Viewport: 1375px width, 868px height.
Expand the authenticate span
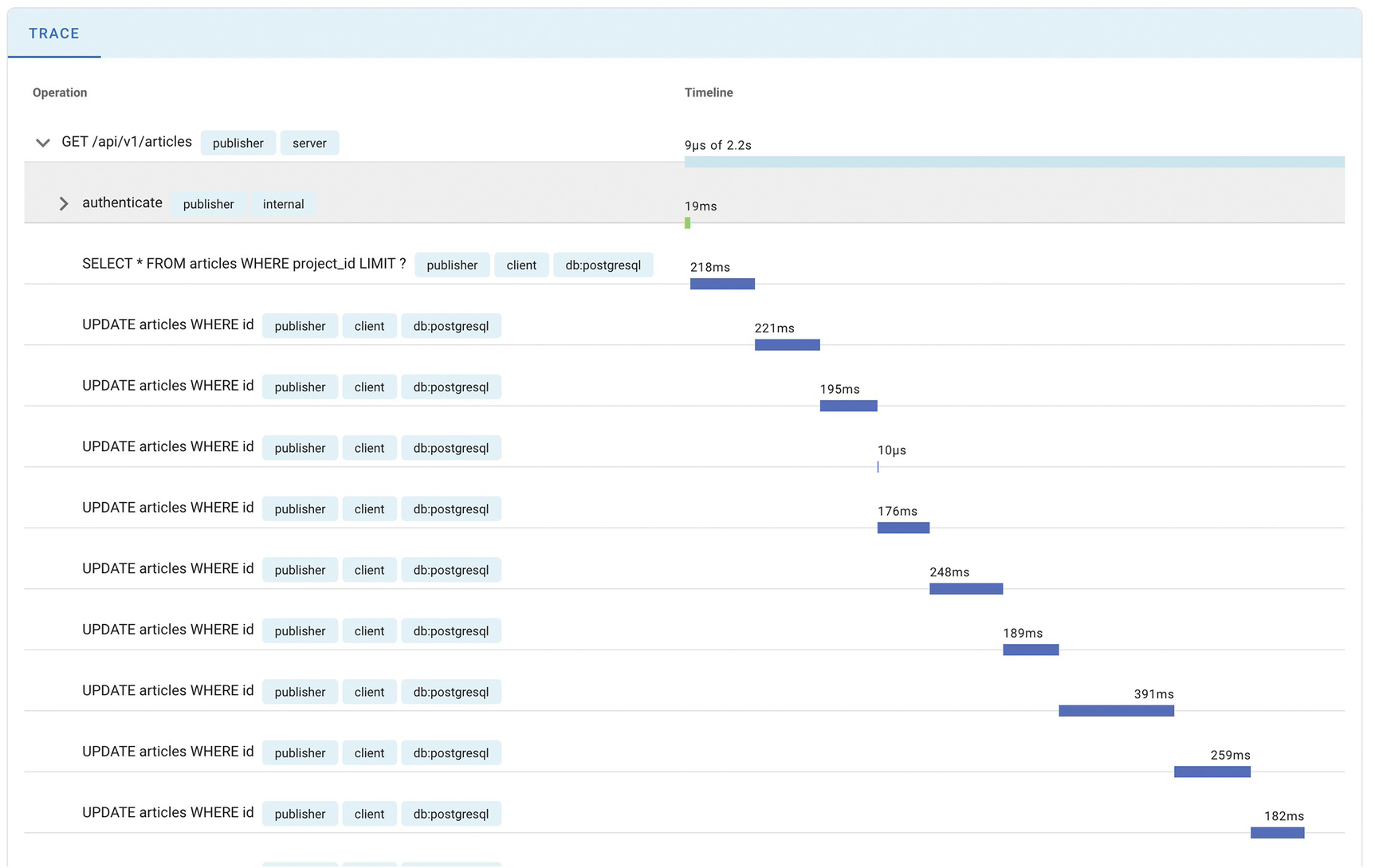(64, 204)
